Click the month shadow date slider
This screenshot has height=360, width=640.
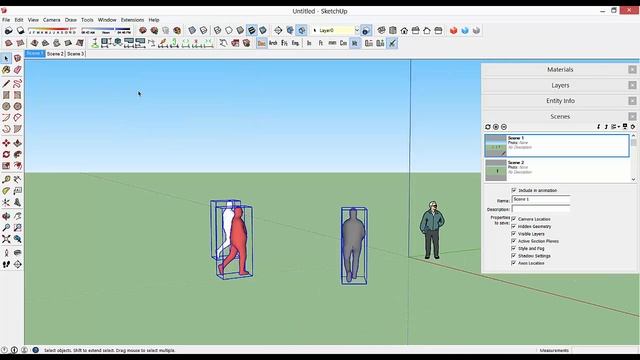click(x=52, y=31)
